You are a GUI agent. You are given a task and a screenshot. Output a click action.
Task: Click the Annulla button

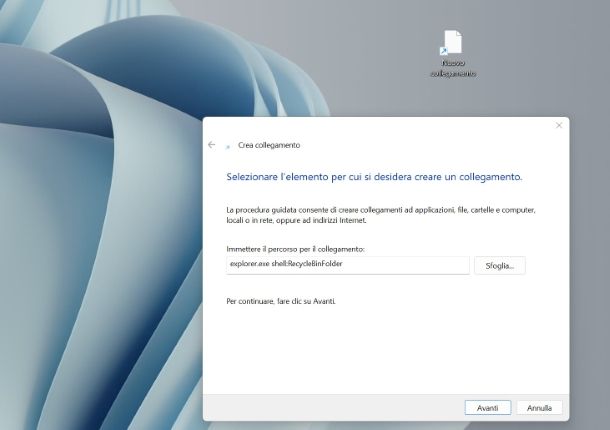coord(539,408)
